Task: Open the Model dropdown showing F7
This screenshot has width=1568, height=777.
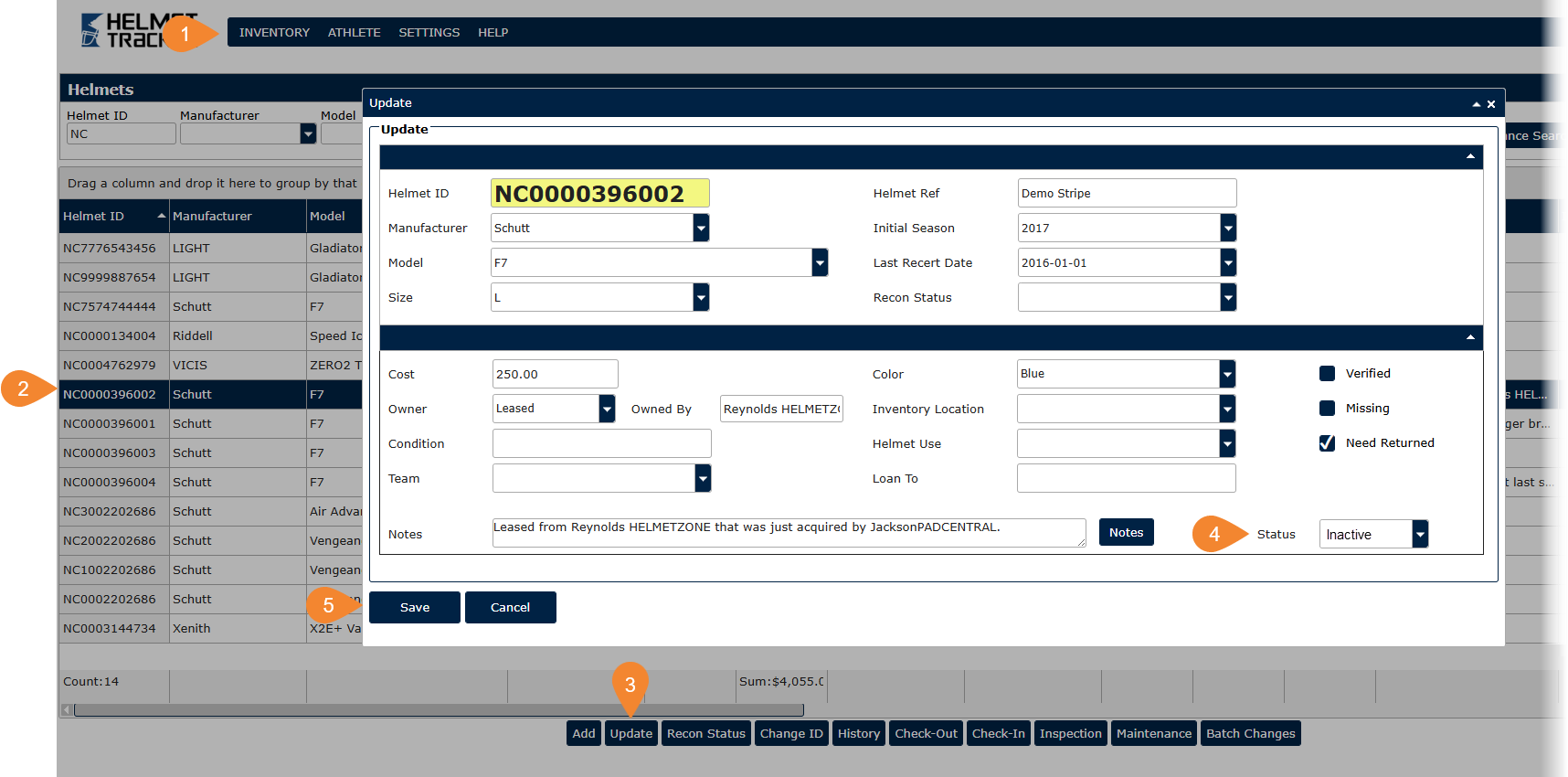Action: 820,262
